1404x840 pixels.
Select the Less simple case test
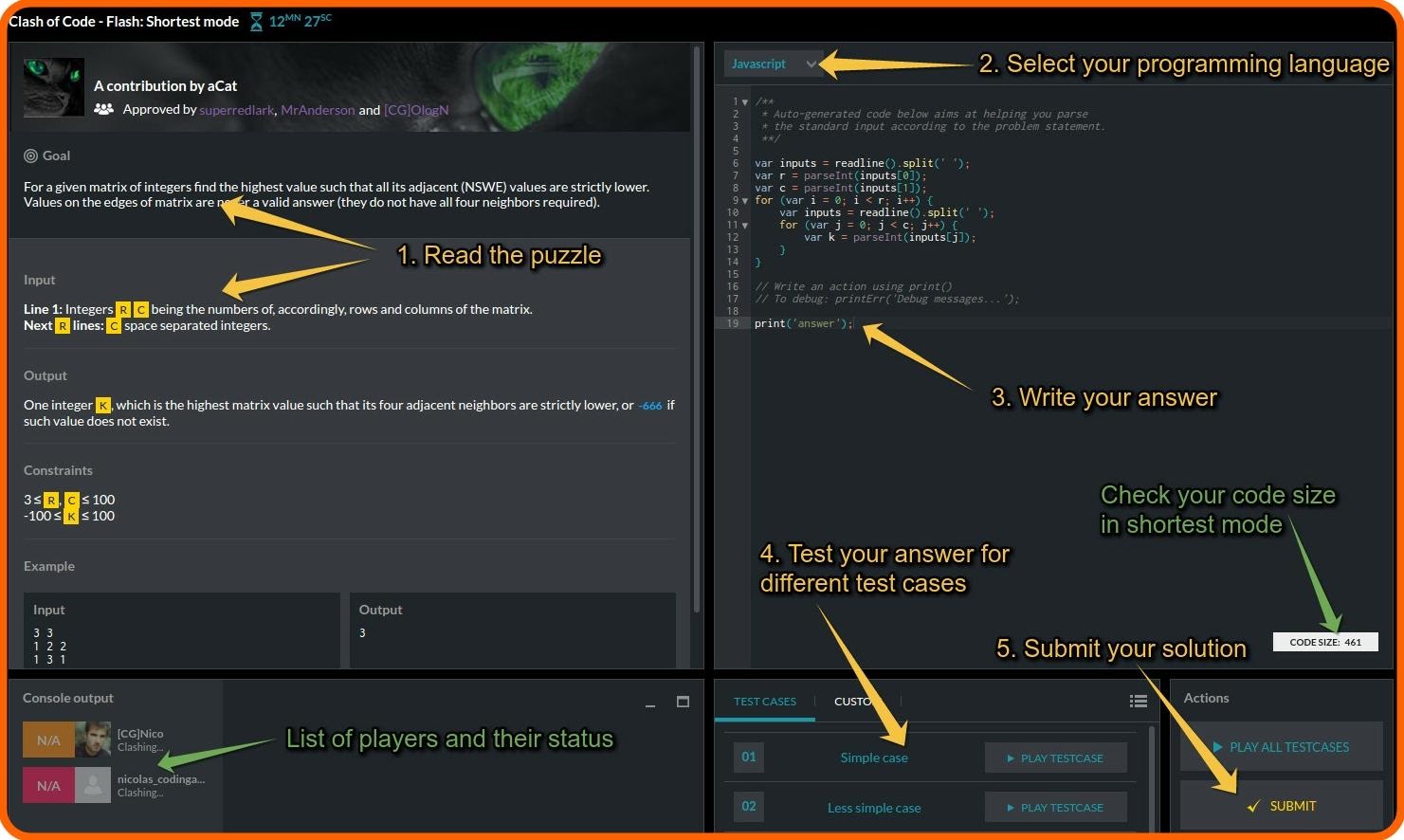(x=874, y=808)
